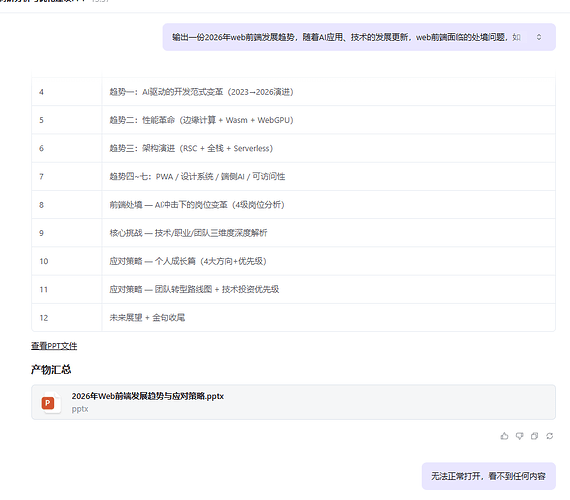Viewport: 570px width, 500px height.
Task: Select row 趋势三：架构演进
Action: 293,148
